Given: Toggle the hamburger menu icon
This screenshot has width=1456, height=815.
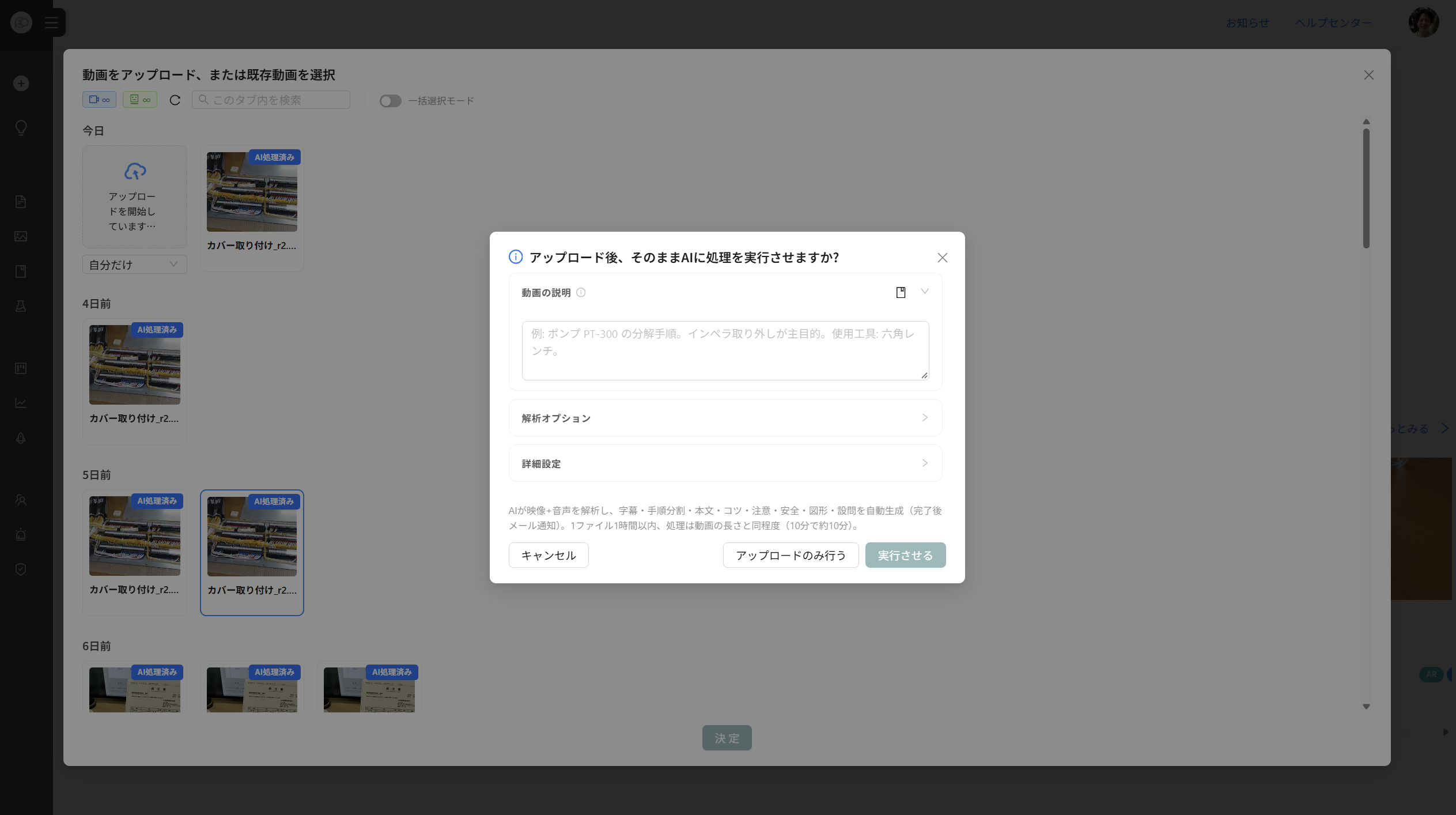Looking at the screenshot, I should [x=51, y=22].
